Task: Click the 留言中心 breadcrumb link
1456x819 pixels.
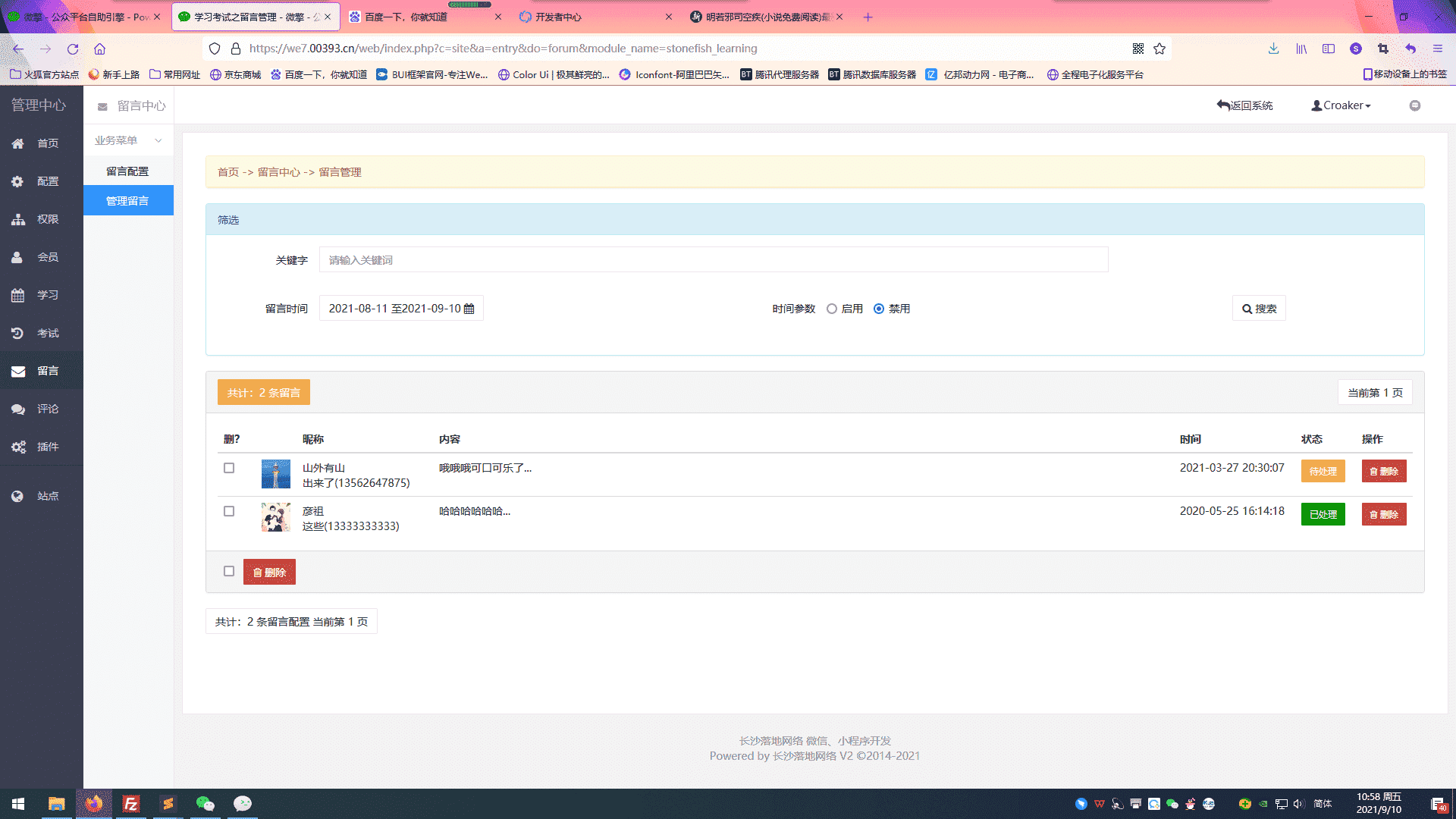Action: click(279, 172)
